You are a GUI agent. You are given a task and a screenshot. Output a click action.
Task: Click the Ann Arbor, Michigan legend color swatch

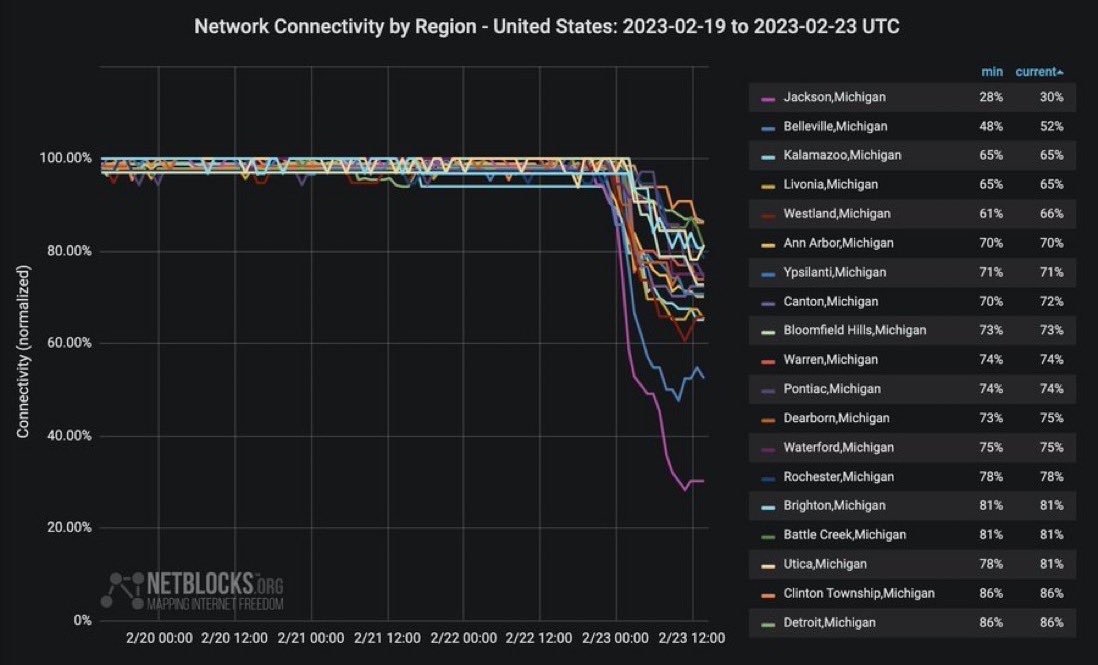tap(768, 245)
